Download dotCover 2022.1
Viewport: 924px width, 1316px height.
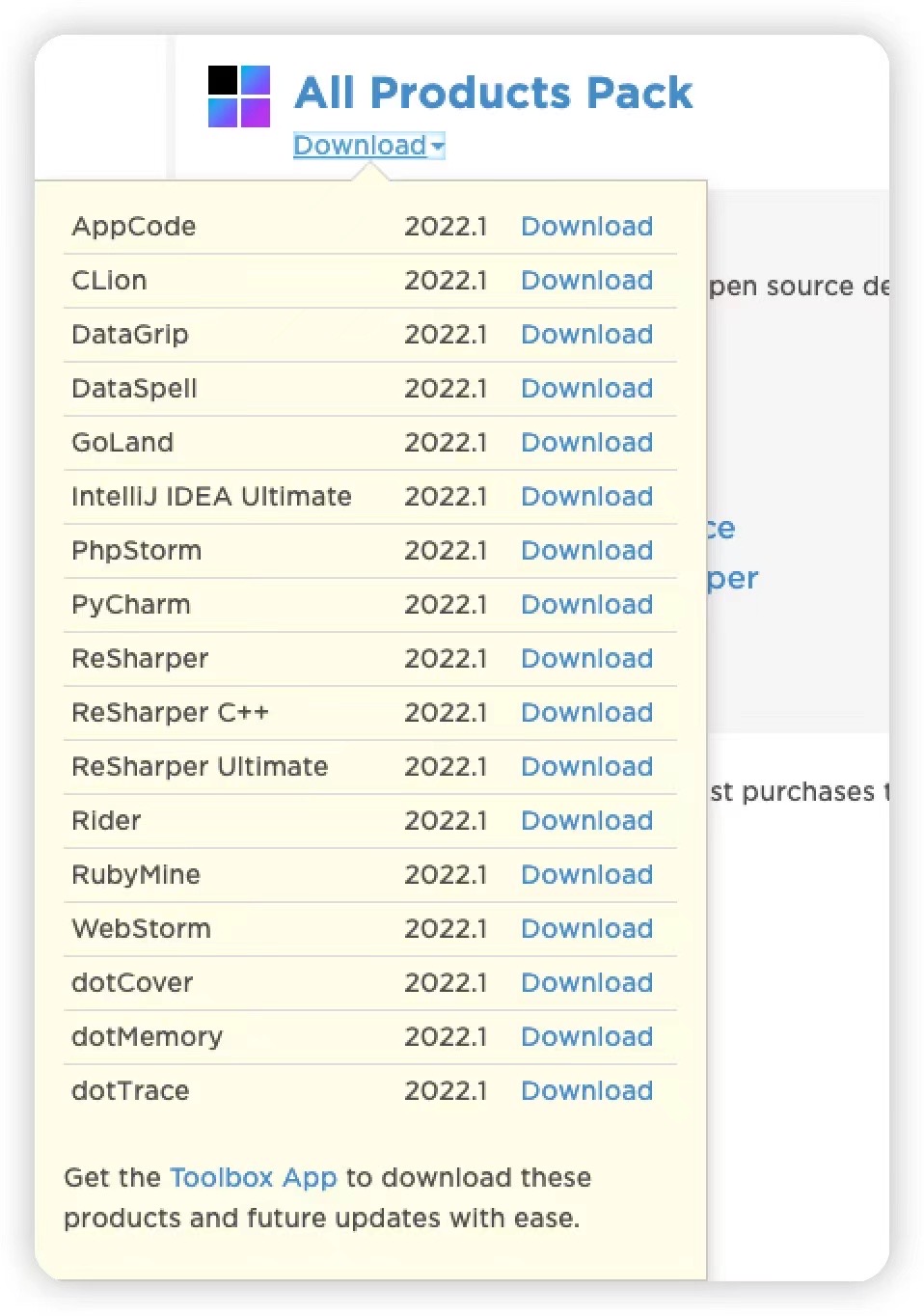[586, 982]
